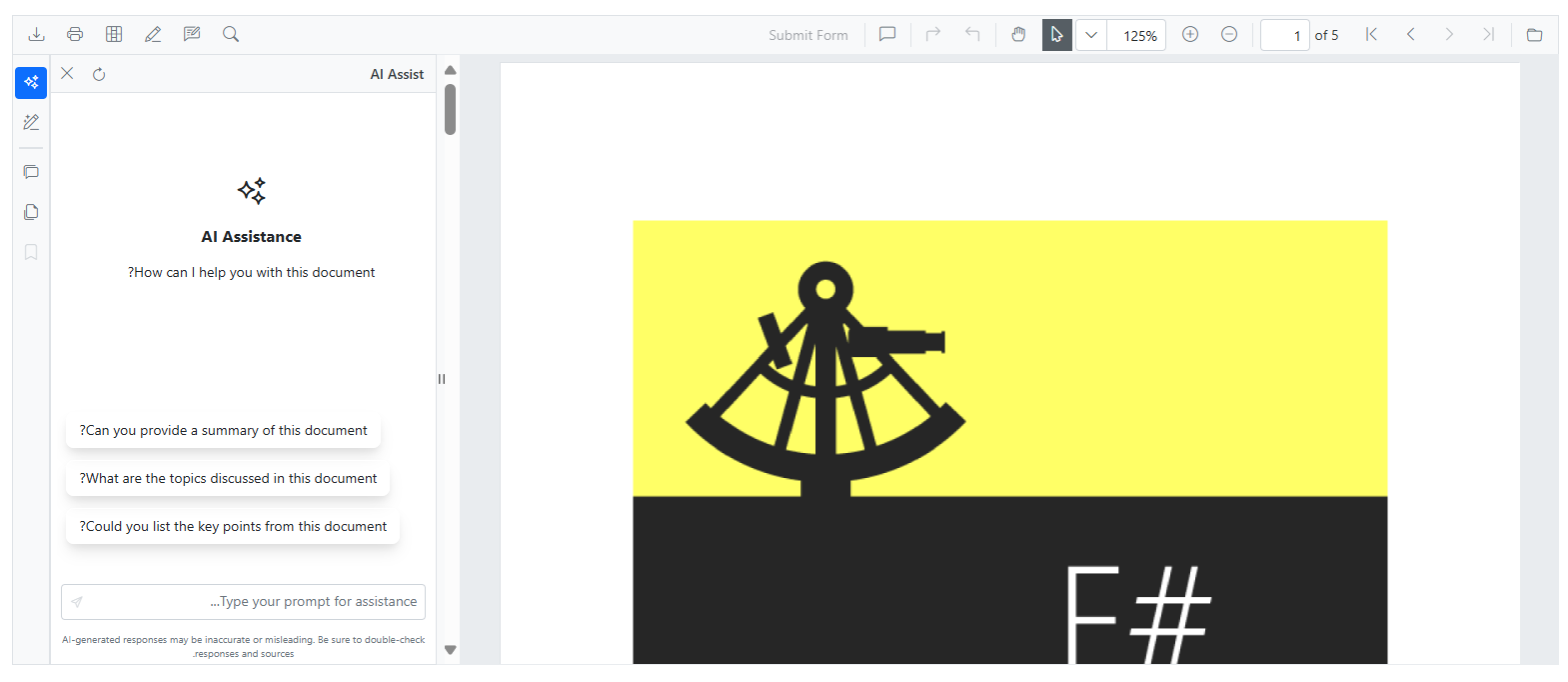This screenshot has height=682, width=1568.
Task: Click the 'of 5' page count text
Action: 1326,35
